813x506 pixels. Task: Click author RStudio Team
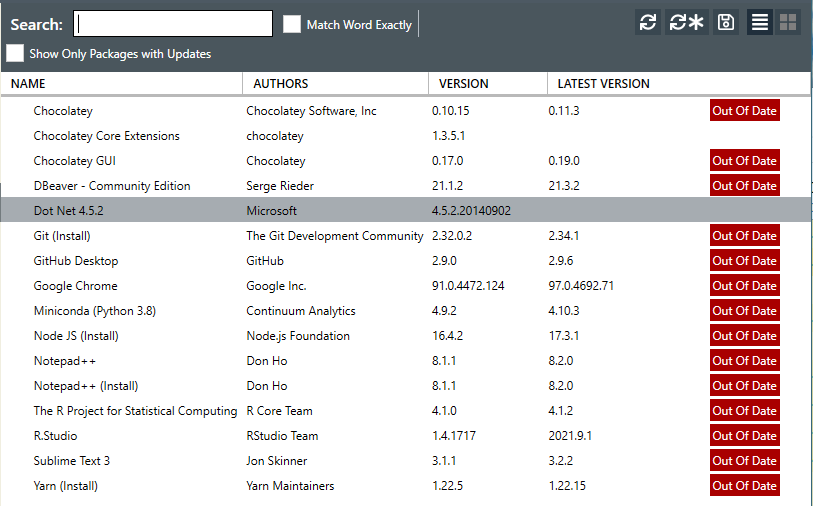tap(282, 436)
